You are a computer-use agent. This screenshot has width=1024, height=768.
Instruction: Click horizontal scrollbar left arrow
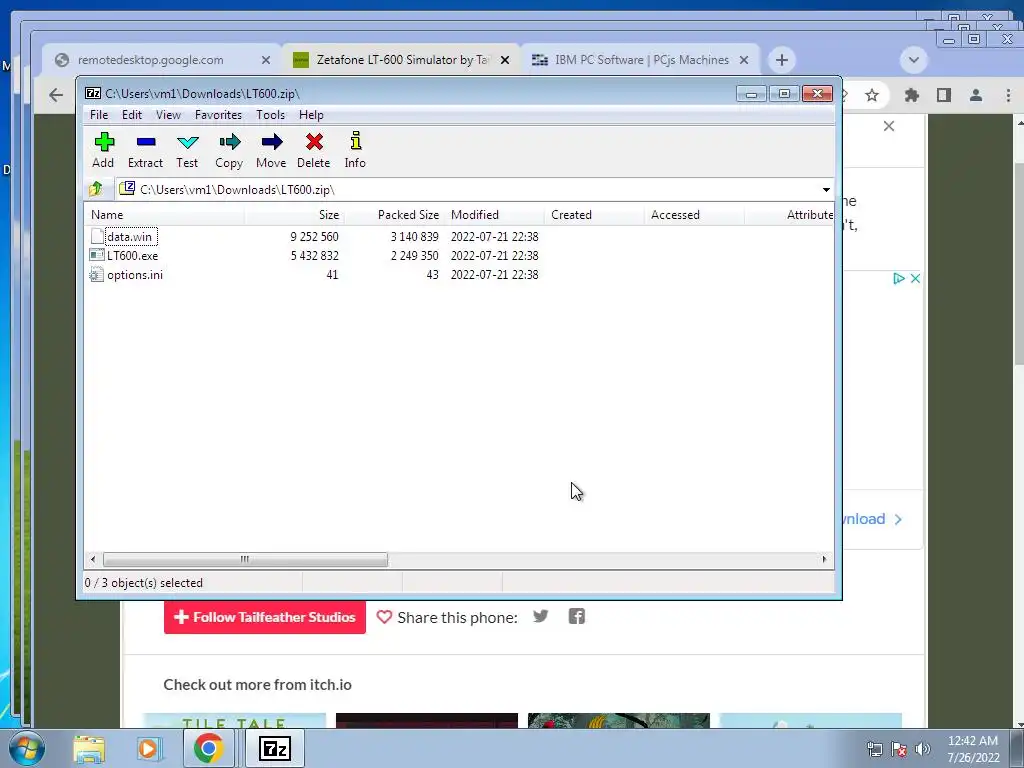click(x=93, y=559)
